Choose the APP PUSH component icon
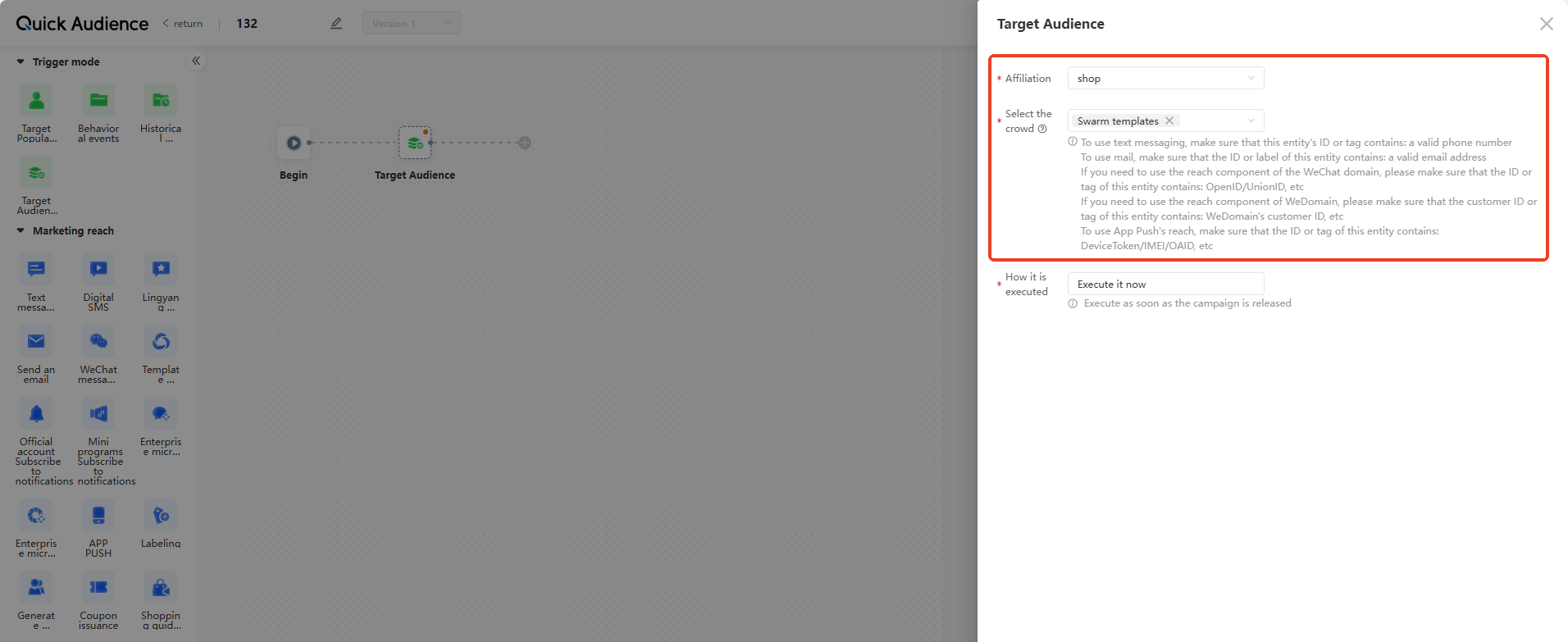Viewport: 1568px width, 642px height. 98,515
